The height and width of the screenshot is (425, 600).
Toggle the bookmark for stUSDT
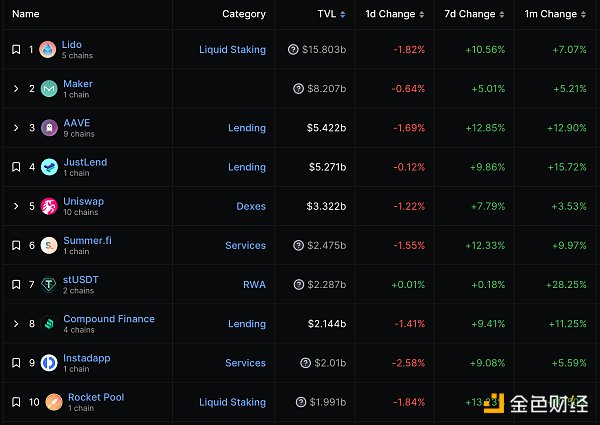(16, 285)
